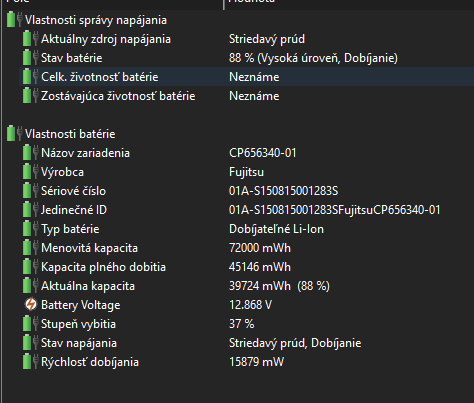This screenshot has width=474, height=403.
Task: Click the value 88 % (Vysoká úroveň, Dobíjanie)
Action: click(x=313, y=58)
